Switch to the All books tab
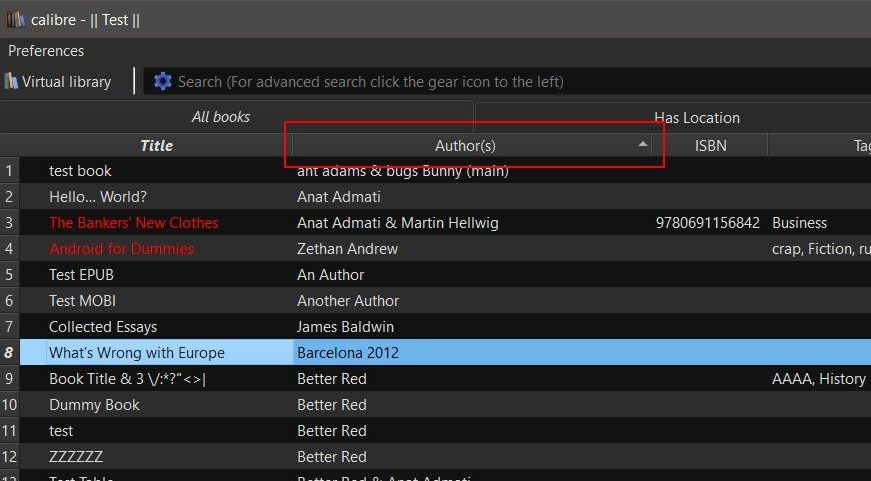 (221, 117)
